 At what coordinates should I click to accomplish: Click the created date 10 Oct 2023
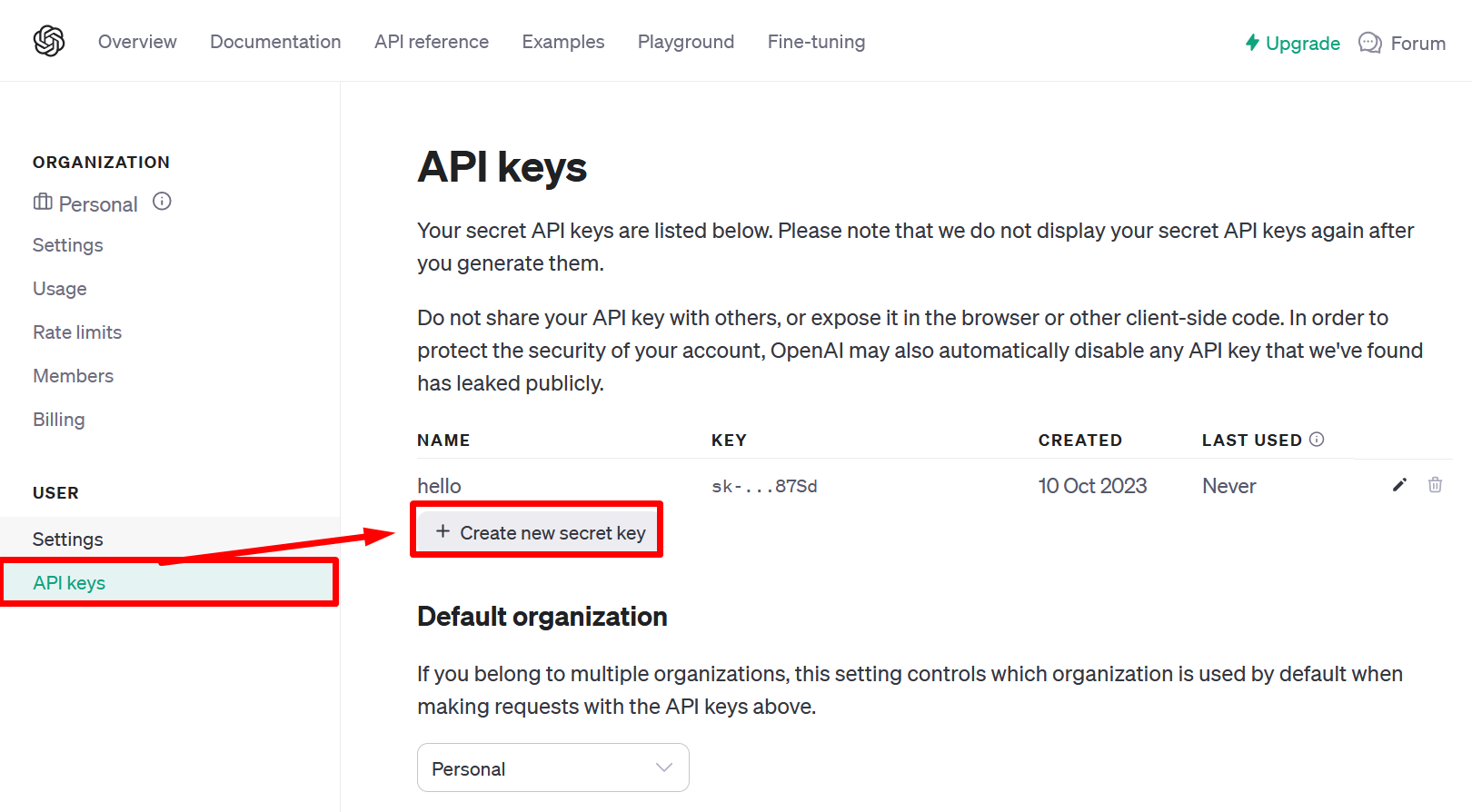1092,486
